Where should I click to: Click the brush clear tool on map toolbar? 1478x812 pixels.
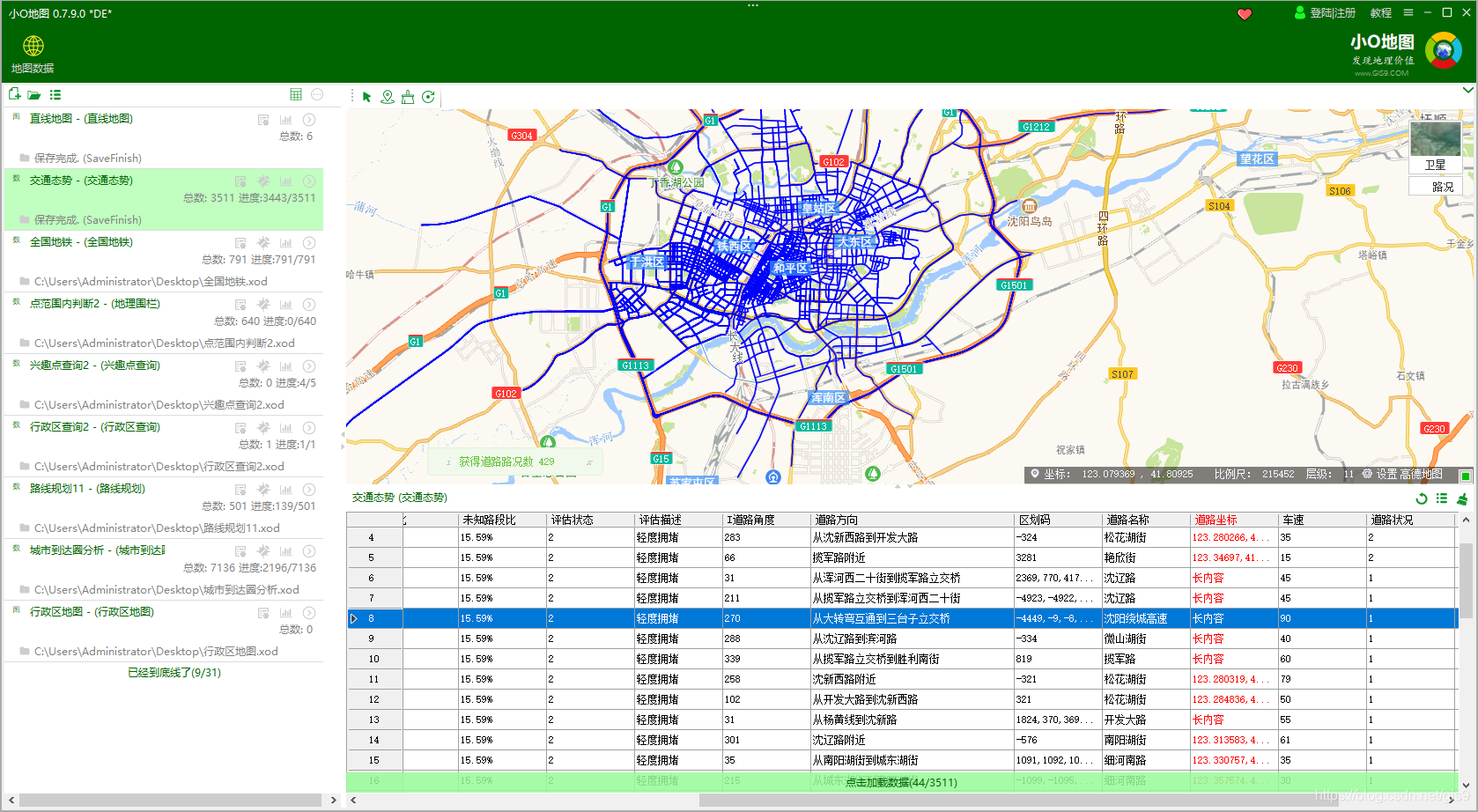click(x=408, y=97)
